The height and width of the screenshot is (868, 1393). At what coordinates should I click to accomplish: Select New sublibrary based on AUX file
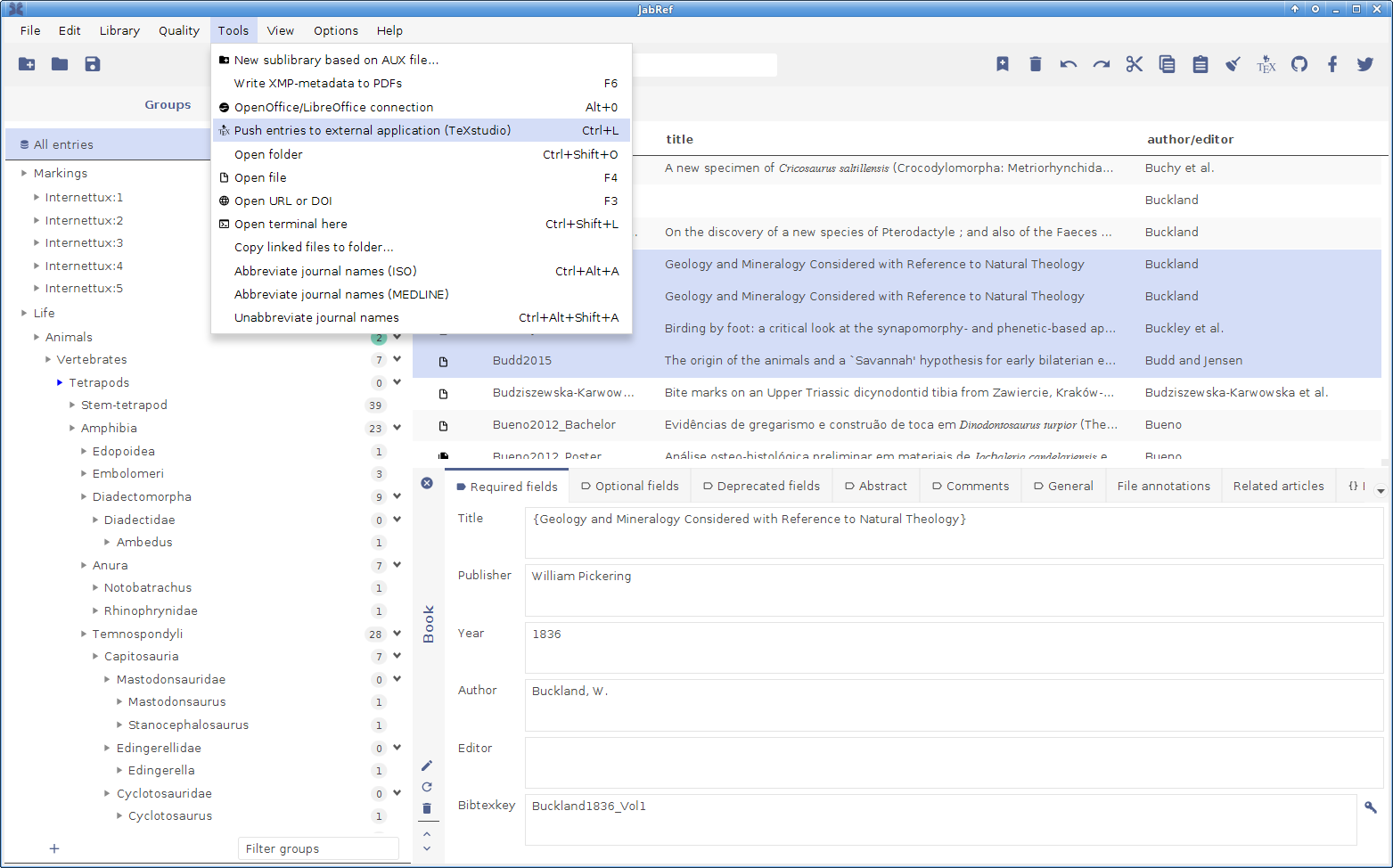click(x=421, y=60)
